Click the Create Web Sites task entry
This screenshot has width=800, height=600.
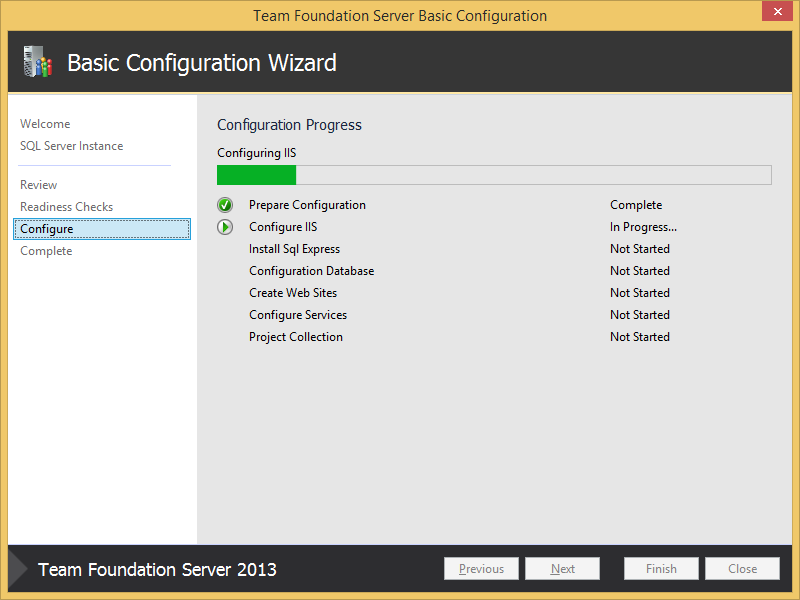(x=293, y=293)
